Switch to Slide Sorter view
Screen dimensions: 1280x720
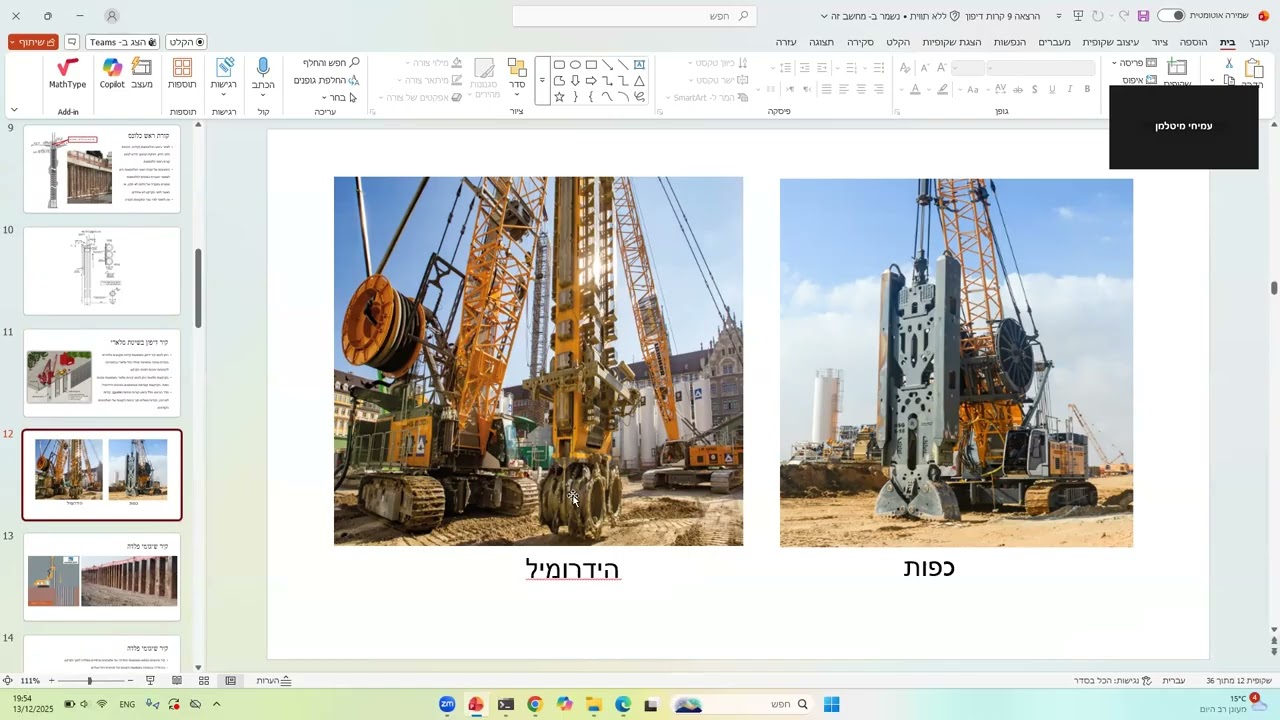(204, 681)
